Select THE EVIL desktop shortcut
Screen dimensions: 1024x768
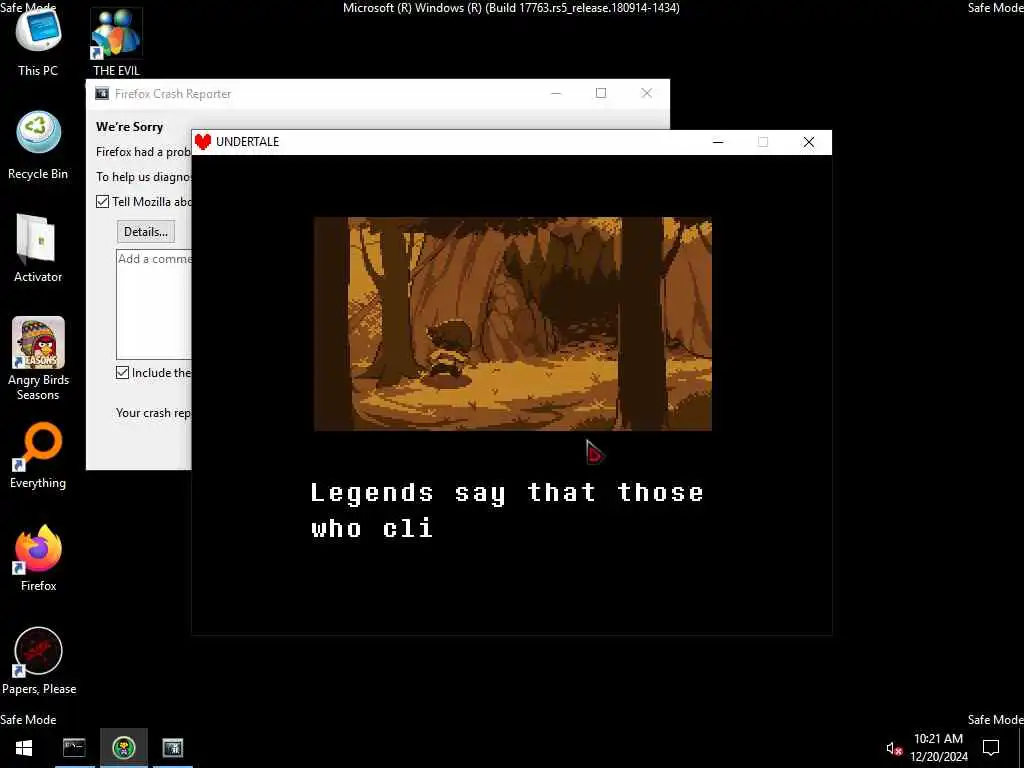tap(116, 40)
